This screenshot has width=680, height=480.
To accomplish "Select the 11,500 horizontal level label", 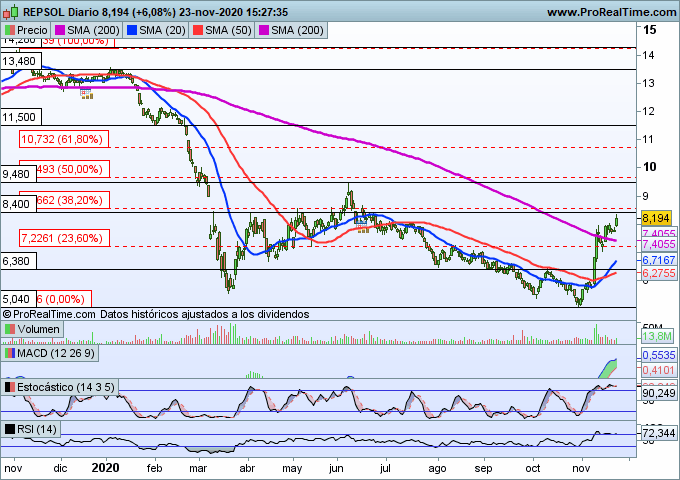I will [x=21, y=117].
